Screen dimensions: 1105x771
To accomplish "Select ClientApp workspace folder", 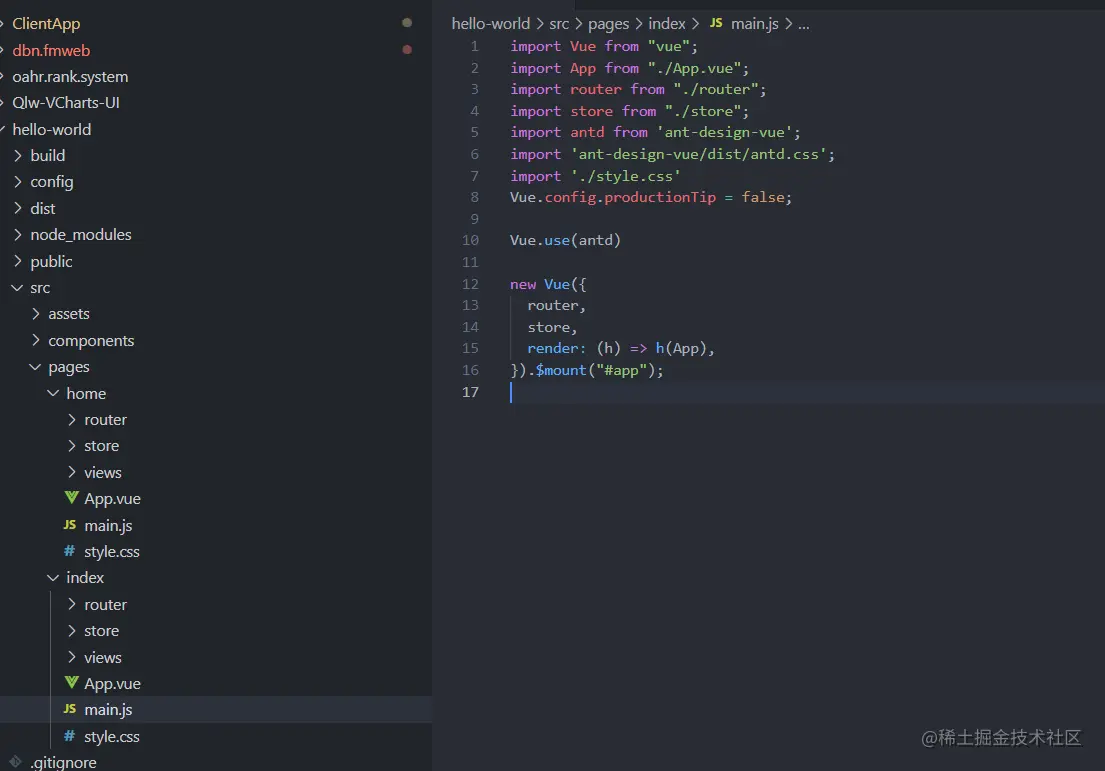I will [x=47, y=23].
